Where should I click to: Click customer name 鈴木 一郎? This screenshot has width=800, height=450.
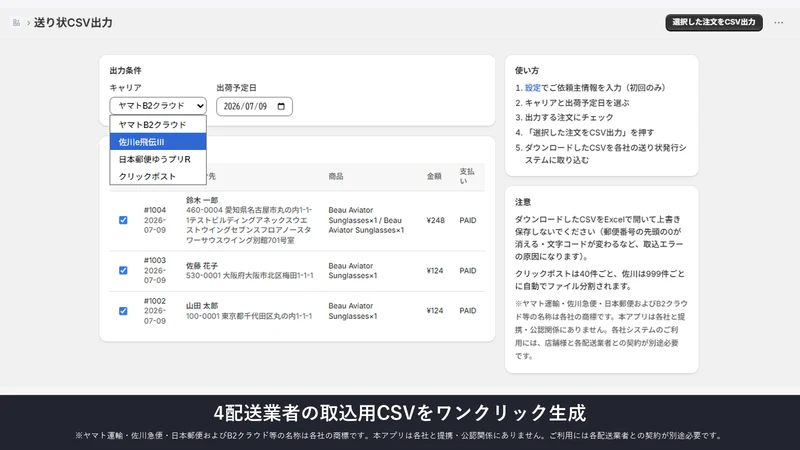(202, 200)
